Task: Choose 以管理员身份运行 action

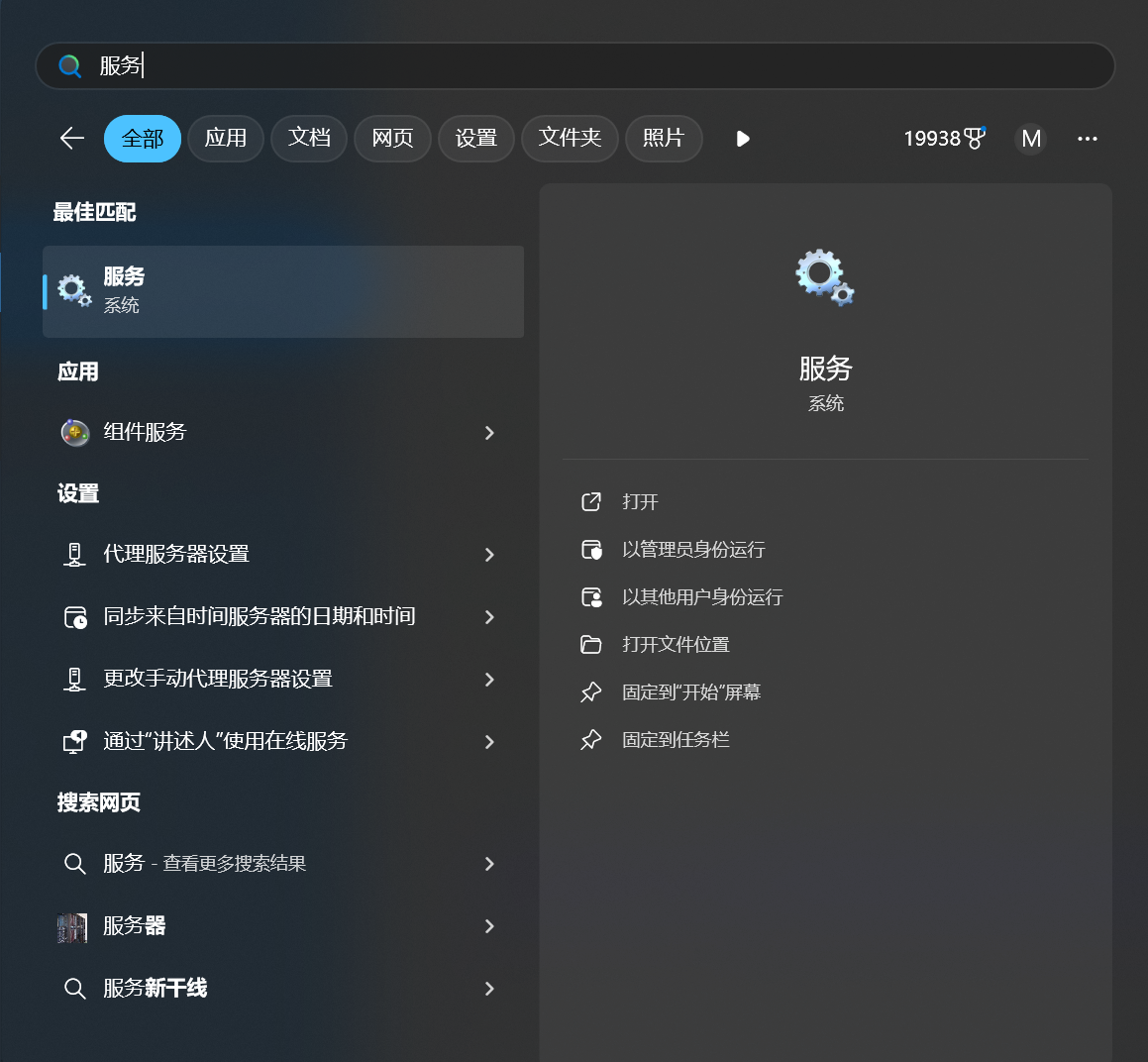Action: (x=692, y=550)
